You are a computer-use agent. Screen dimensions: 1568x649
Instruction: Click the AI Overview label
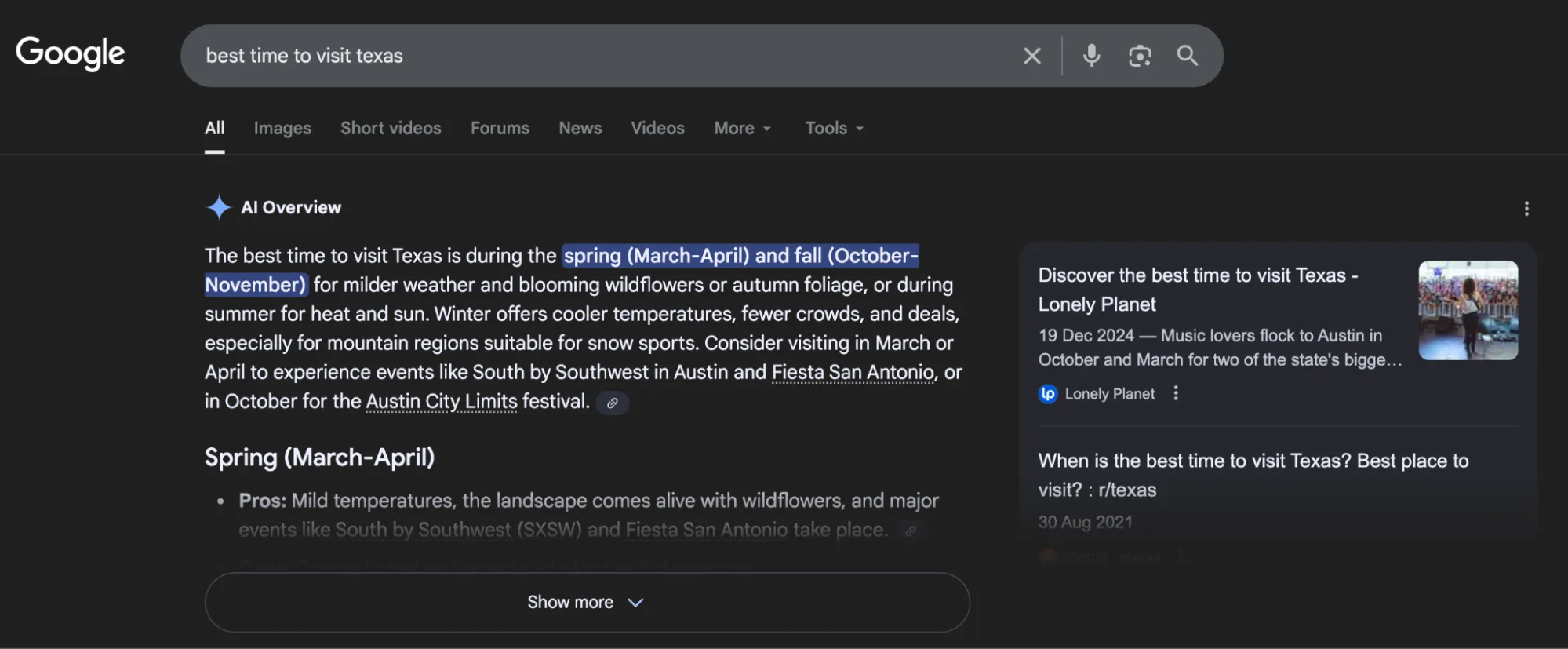point(291,207)
